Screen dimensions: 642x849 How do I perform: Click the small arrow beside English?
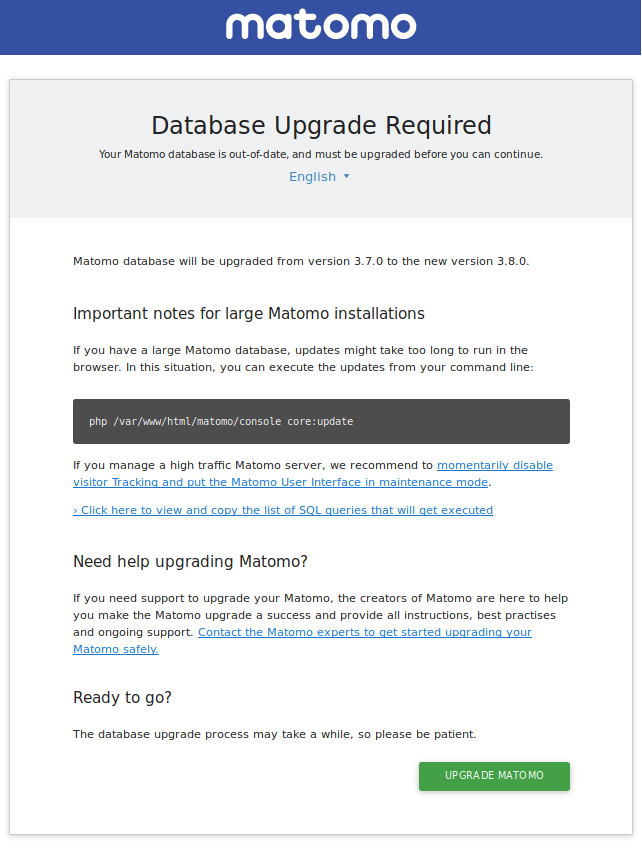347,176
